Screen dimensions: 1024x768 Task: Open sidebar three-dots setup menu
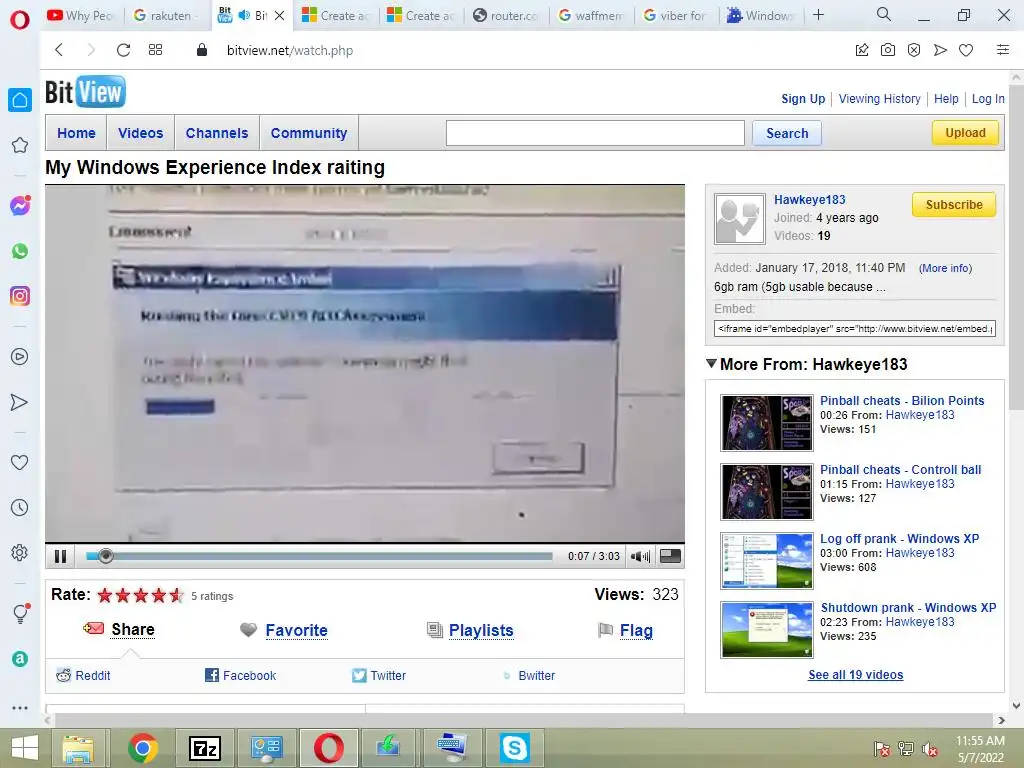tap(20, 708)
